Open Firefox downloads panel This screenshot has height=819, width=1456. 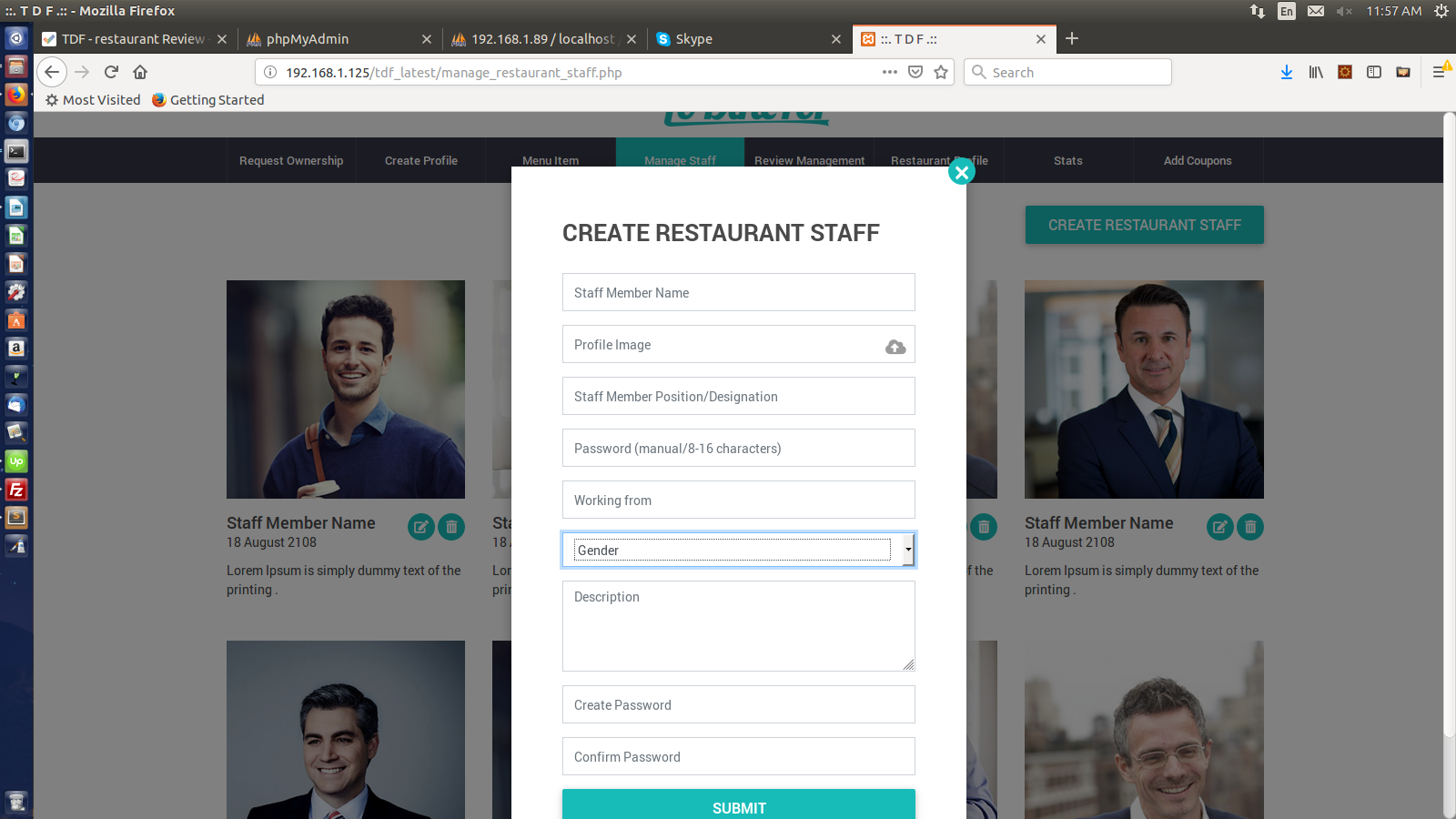(x=1287, y=72)
